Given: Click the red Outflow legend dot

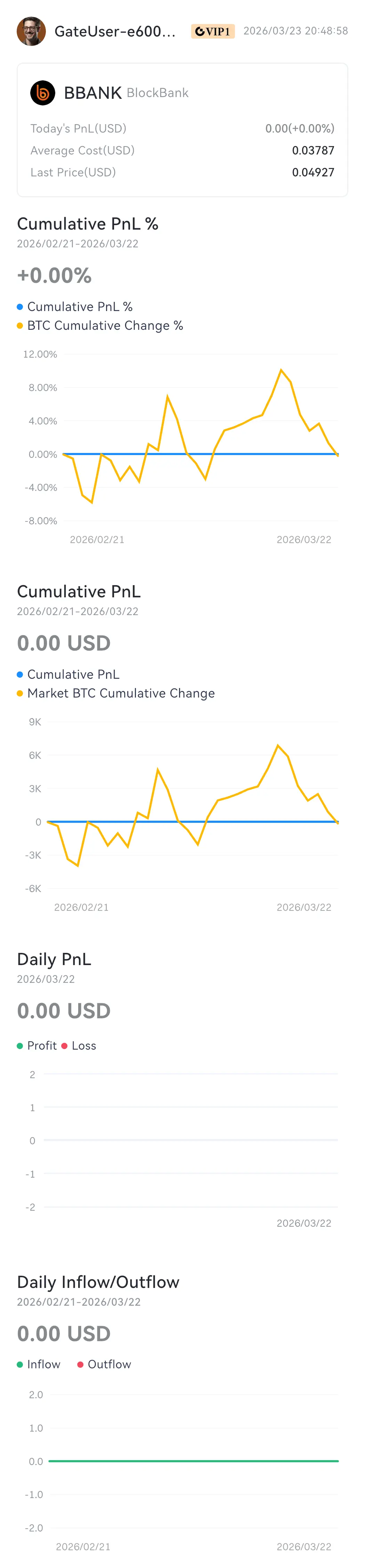Looking at the screenshot, I should point(80,1365).
